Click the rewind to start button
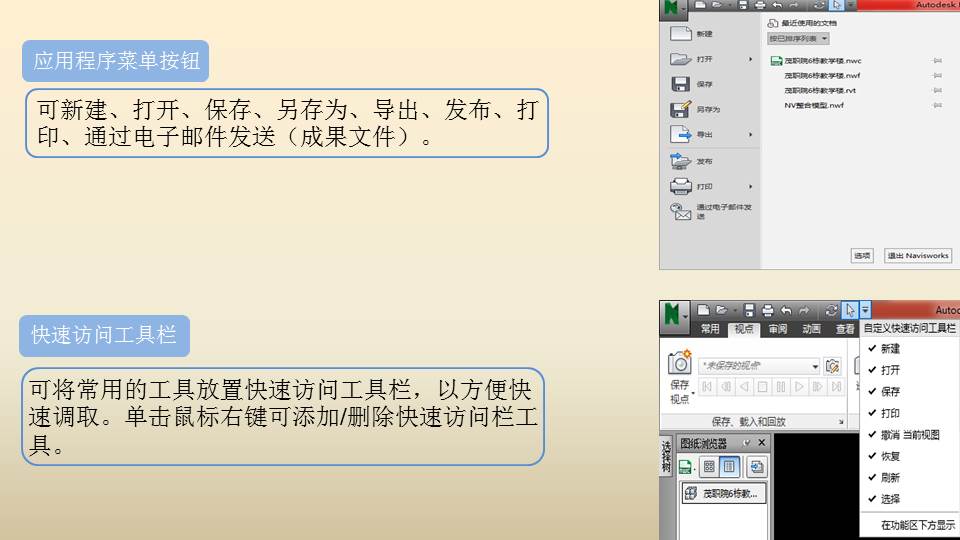960x540 pixels. click(x=707, y=386)
